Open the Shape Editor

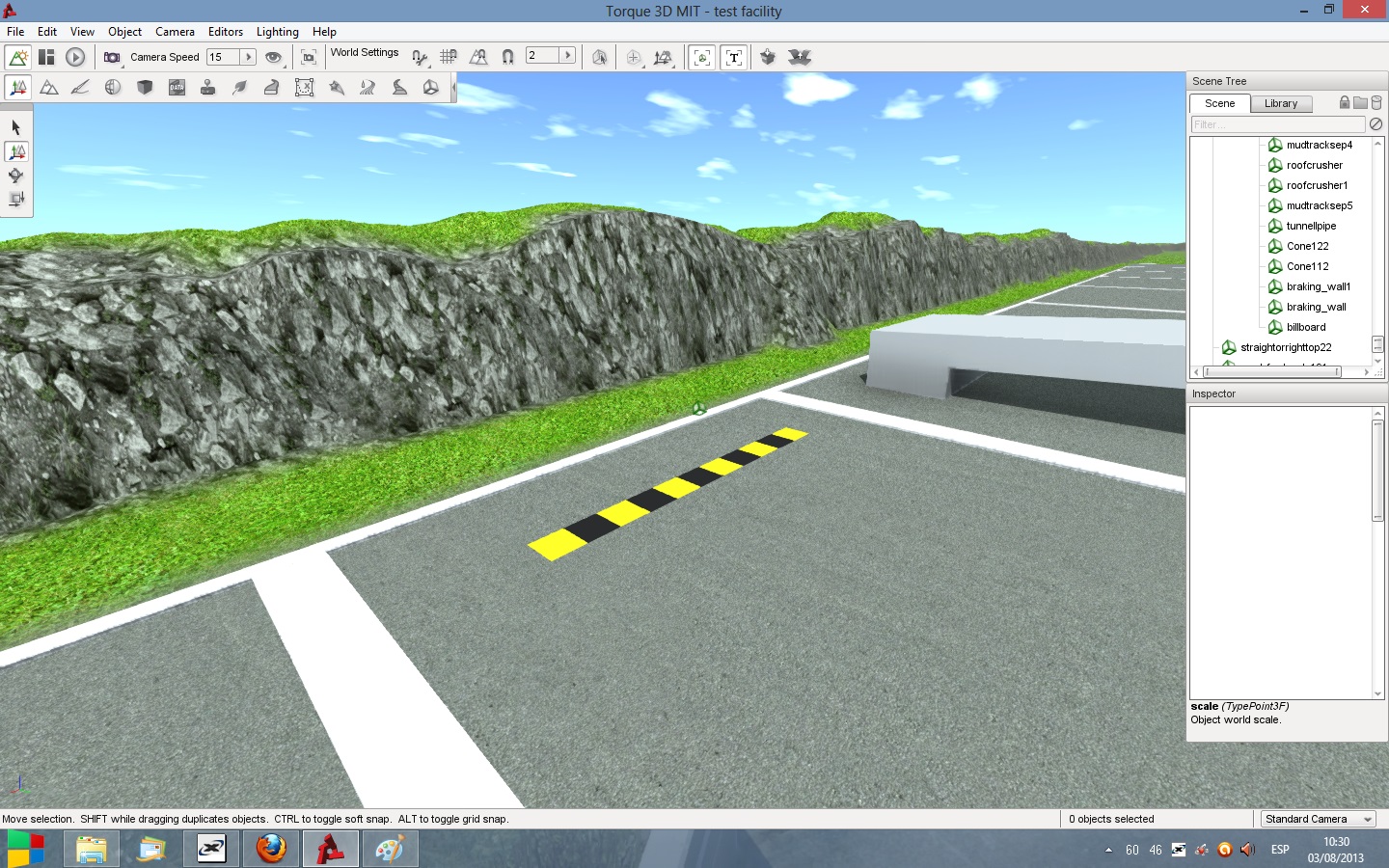click(x=431, y=88)
